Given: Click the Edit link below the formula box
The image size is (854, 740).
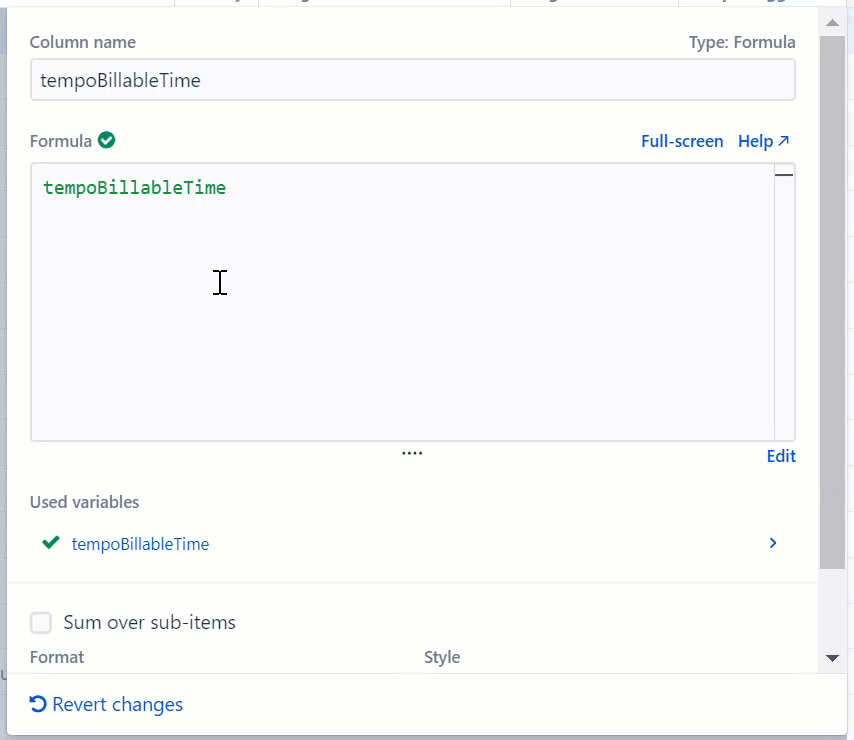Looking at the screenshot, I should pyautogui.click(x=781, y=455).
